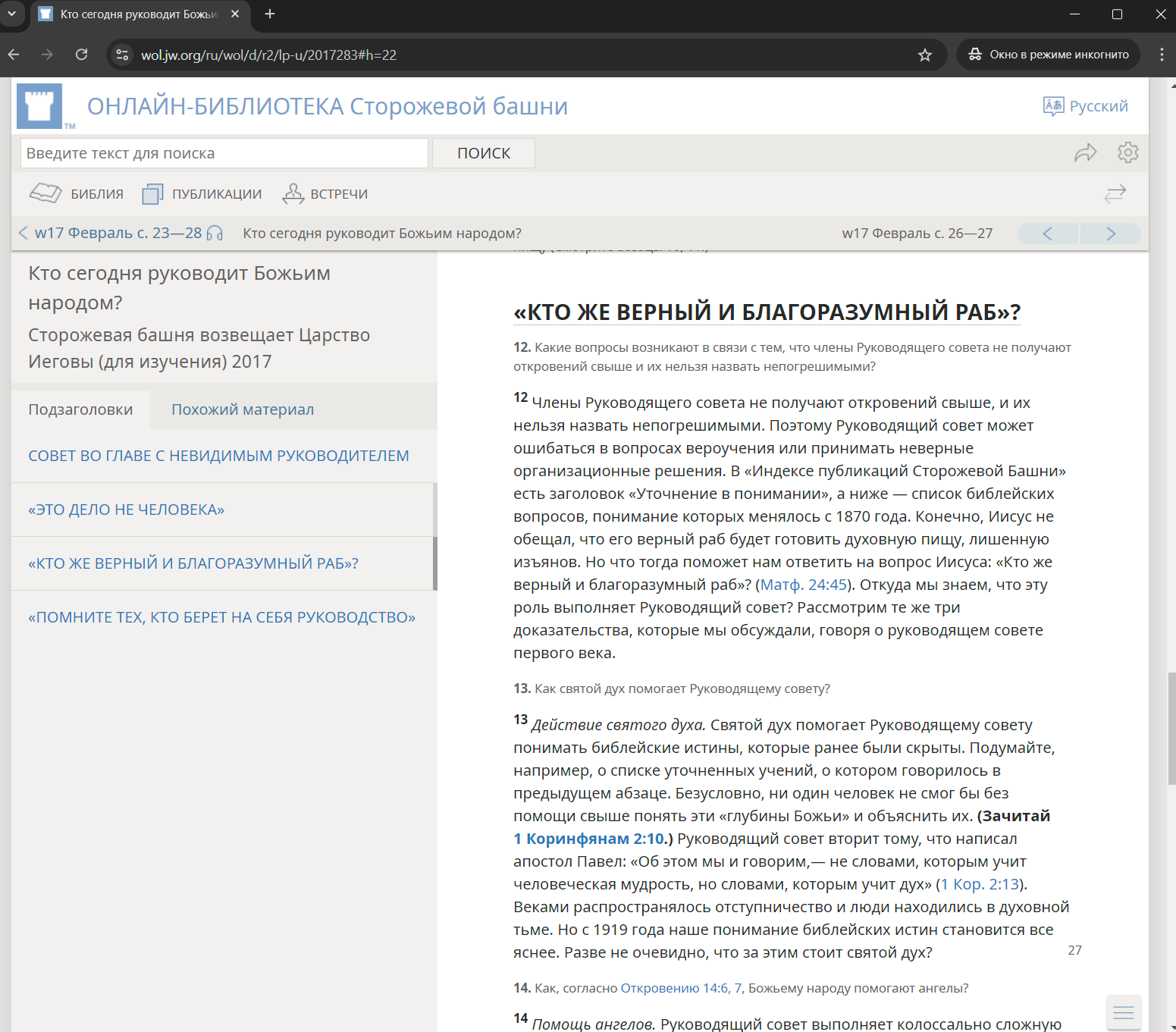Click w17 Февраль с. 26—27 label
Viewport: 1176px width, 1032px height.
[917, 234]
